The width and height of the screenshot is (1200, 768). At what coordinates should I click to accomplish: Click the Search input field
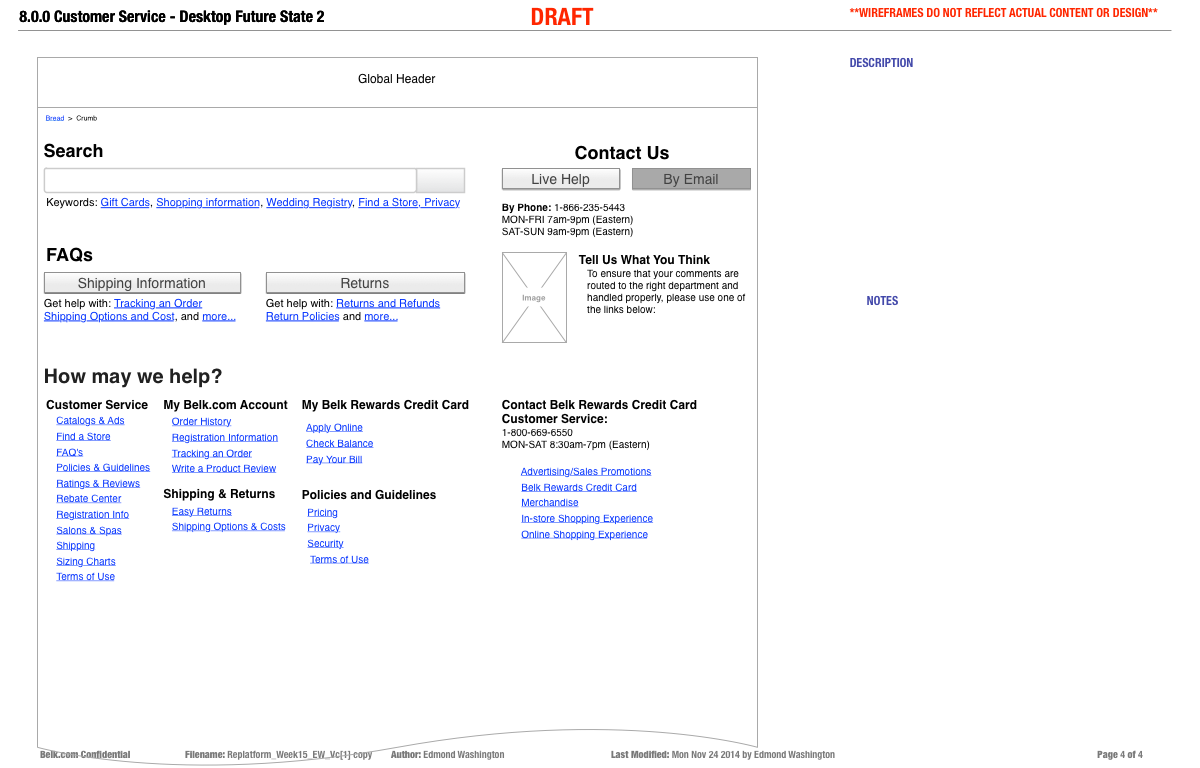(x=230, y=181)
